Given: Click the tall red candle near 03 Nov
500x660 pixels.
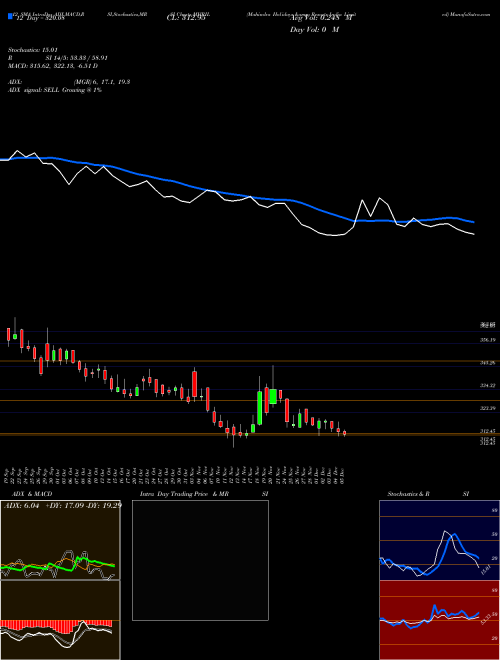Looking at the screenshot, I should (x=195, y=384).
